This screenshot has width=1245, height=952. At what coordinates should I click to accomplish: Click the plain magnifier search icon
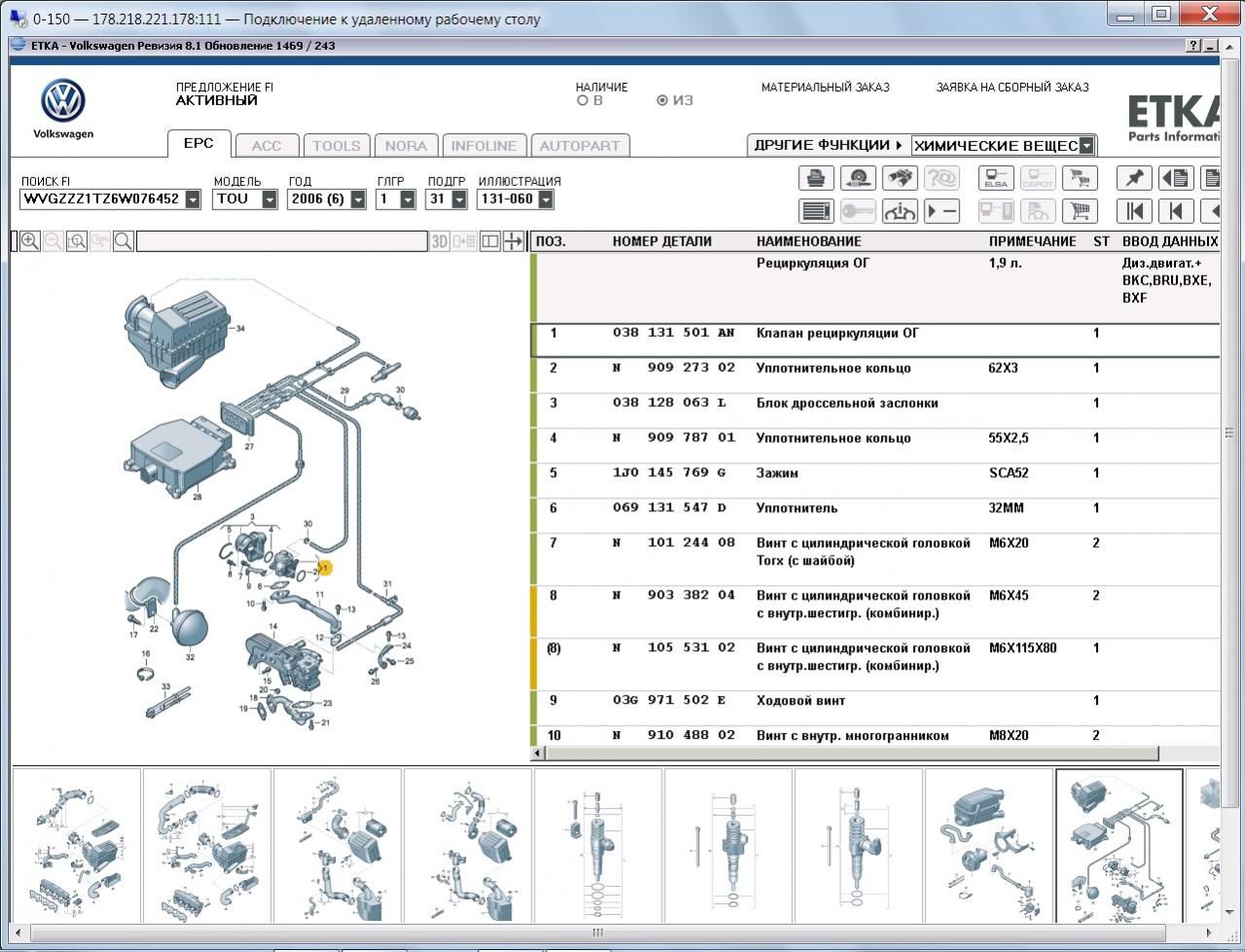pyautogui.click(x=124, y=241)
